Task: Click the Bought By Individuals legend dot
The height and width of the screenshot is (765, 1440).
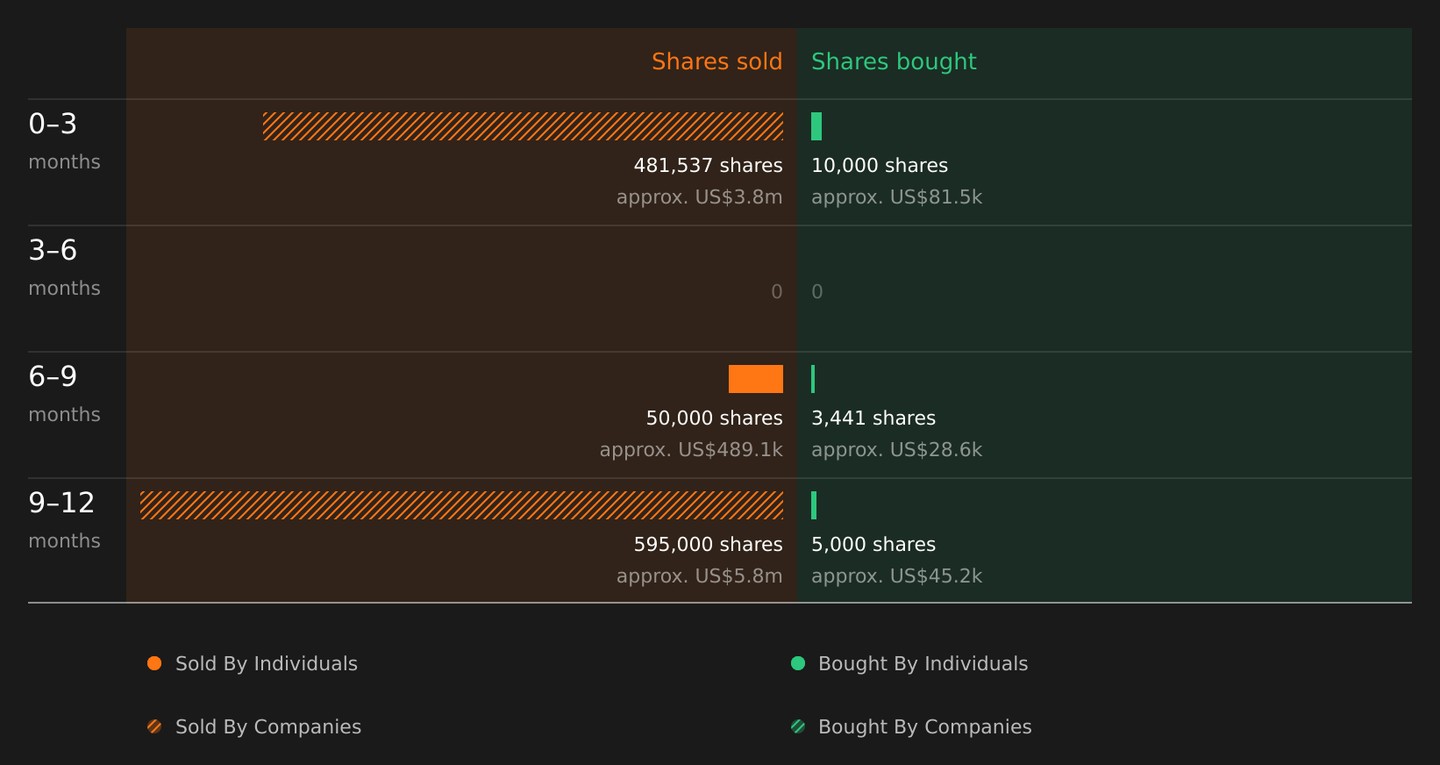Action: (798, 663)
